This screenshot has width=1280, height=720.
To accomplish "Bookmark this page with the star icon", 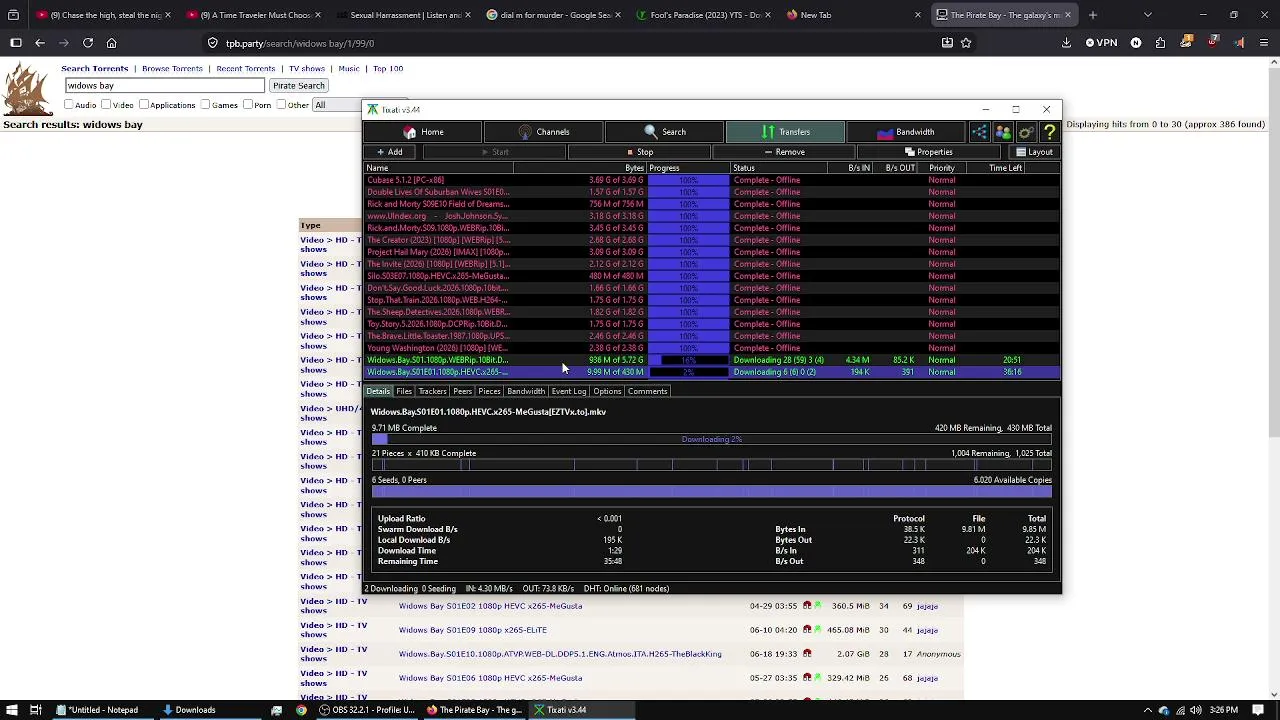I will 966,43.
